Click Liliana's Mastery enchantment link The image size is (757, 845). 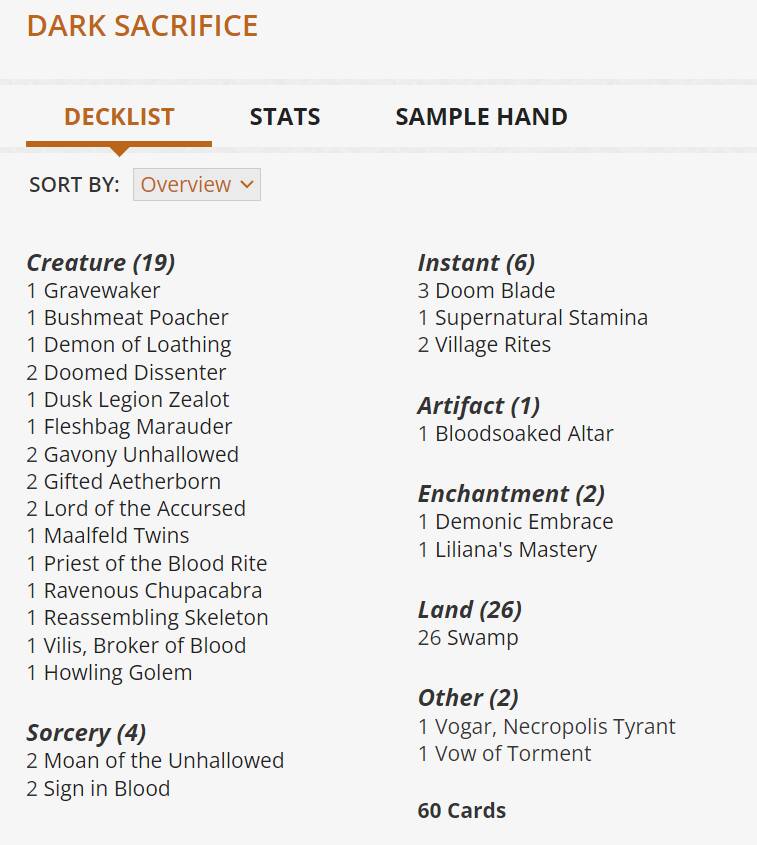point(516,549)
